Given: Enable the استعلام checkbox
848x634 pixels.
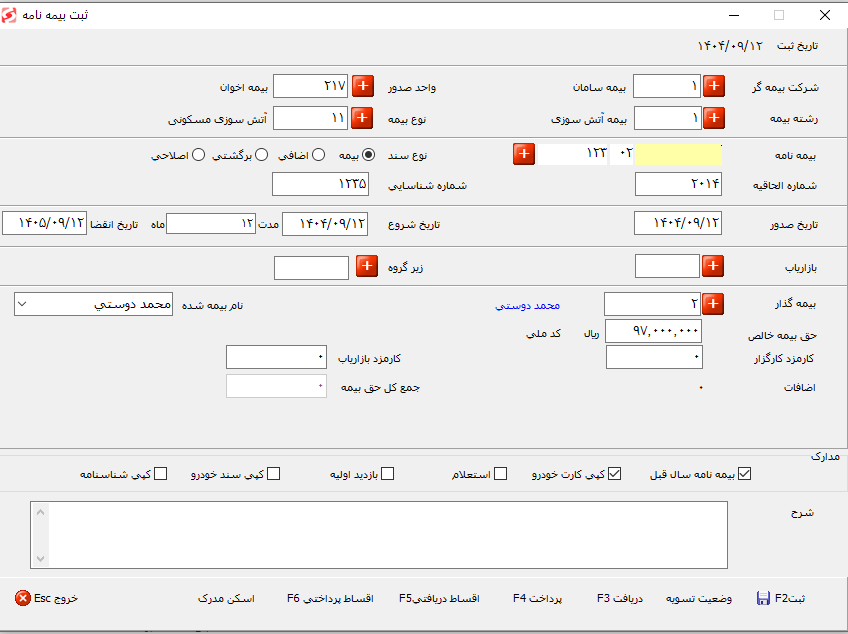Looking at the screenshot, I should [x=501, y=474].
